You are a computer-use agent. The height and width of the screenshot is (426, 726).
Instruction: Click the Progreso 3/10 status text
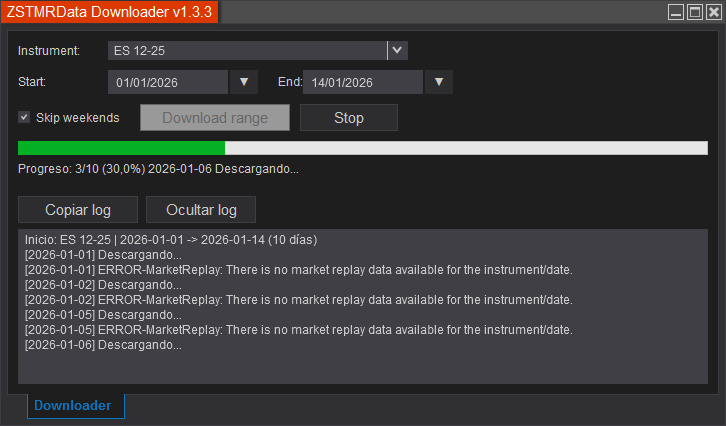point(158,168)
